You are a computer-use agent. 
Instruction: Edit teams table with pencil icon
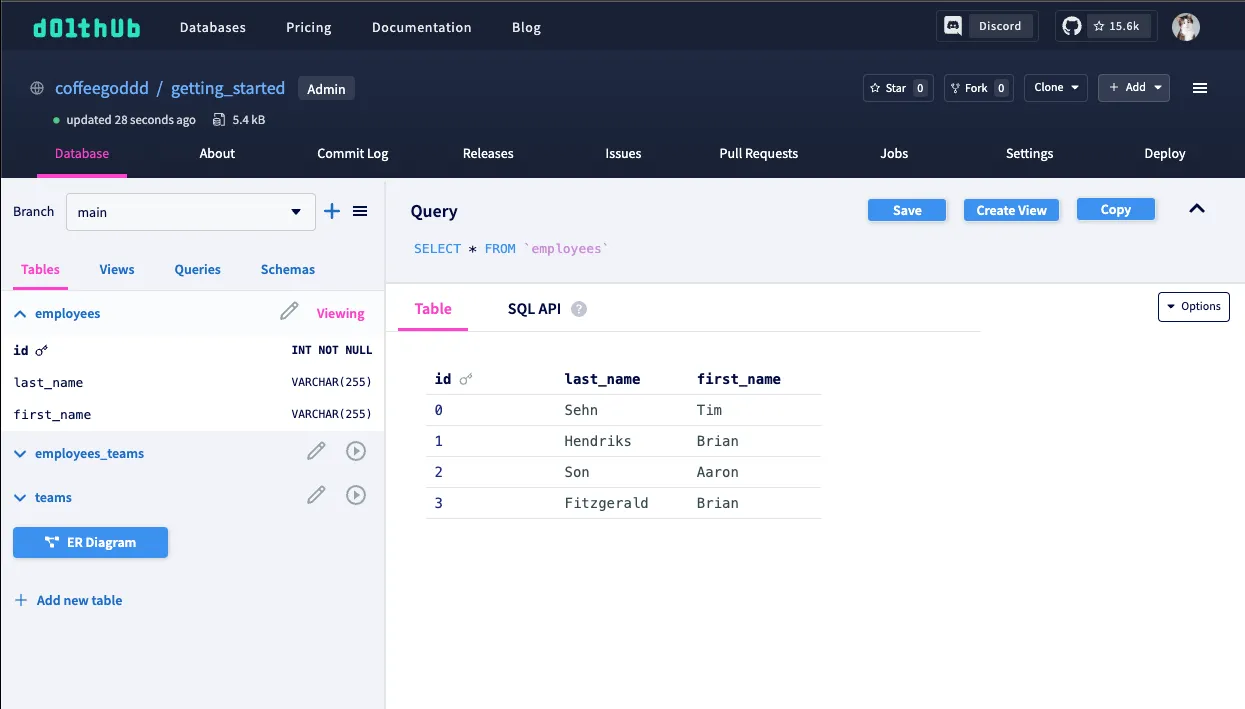(316, 495)
